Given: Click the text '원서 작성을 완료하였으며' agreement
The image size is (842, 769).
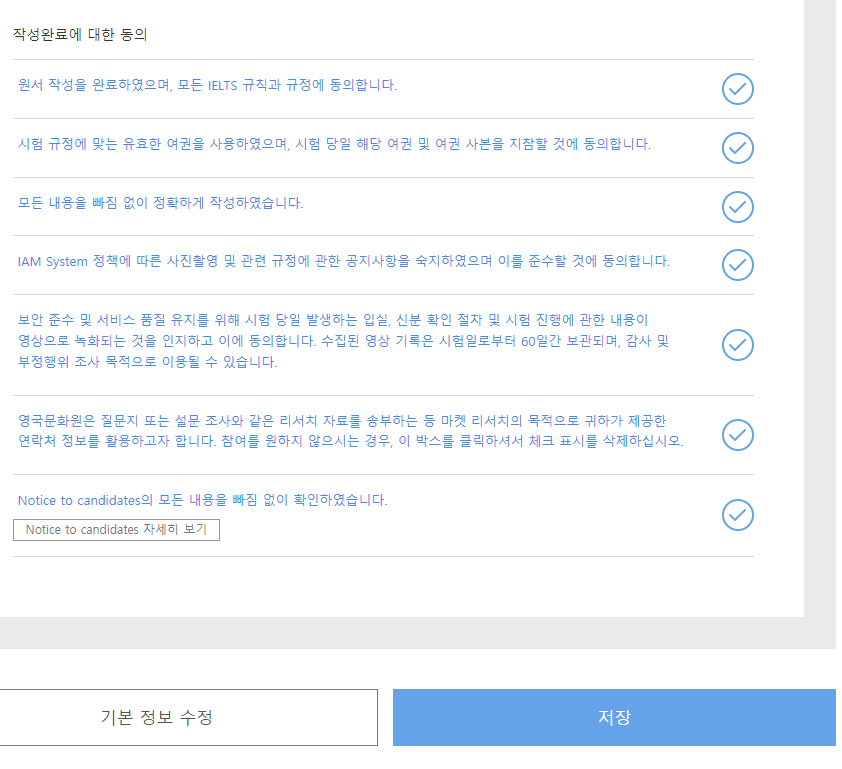Looking at the screenshot, I should coord(207,85).
